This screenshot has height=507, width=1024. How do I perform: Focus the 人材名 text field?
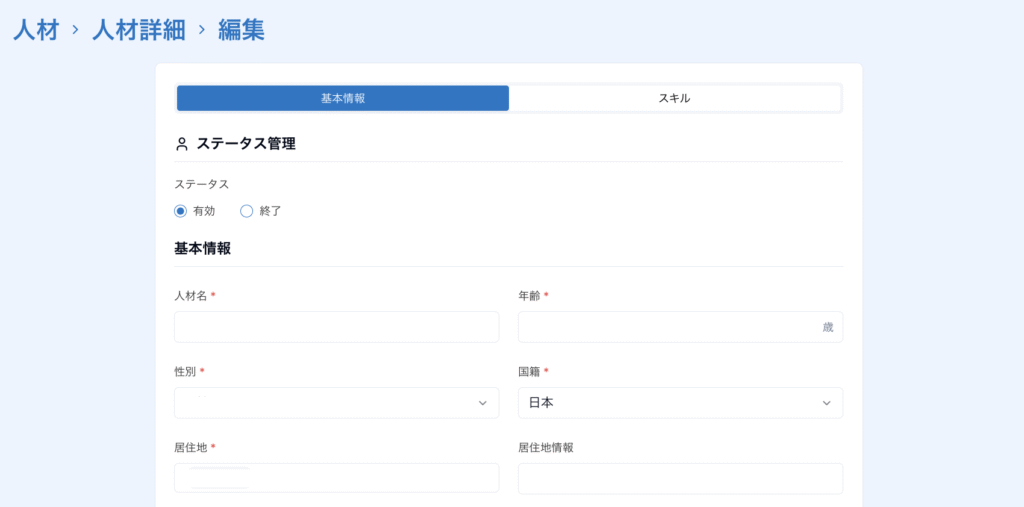tap(336, 327)
